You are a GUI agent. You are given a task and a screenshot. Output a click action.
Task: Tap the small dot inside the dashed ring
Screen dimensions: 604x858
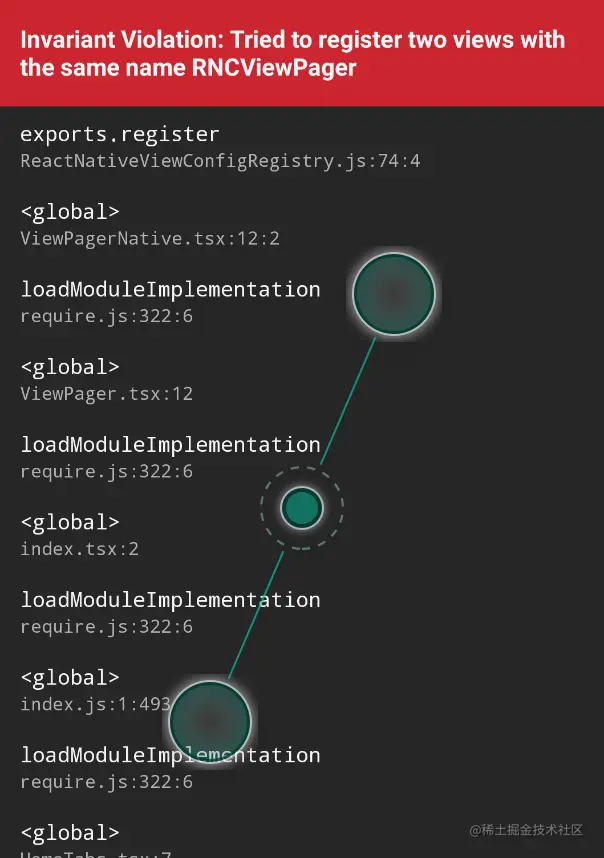301,508
